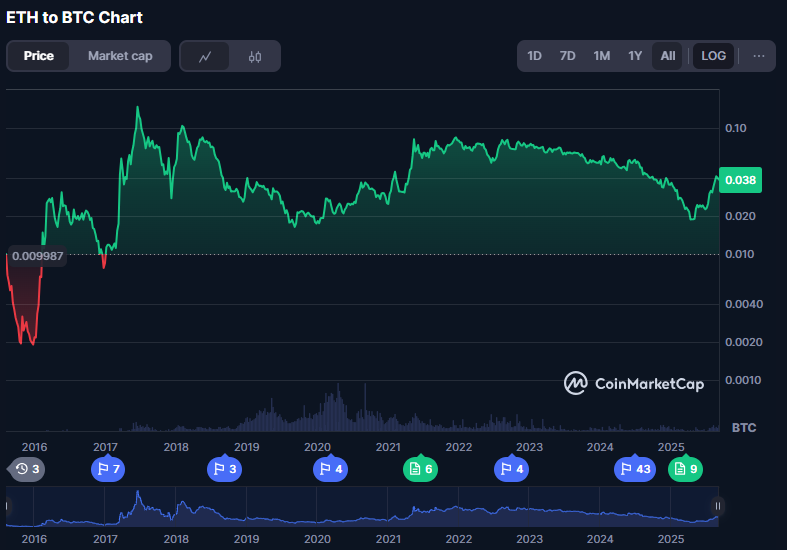Screen dimensions: 787x550
Task: Open the 2017 flag marker showing 7
Action: (108, 469)
